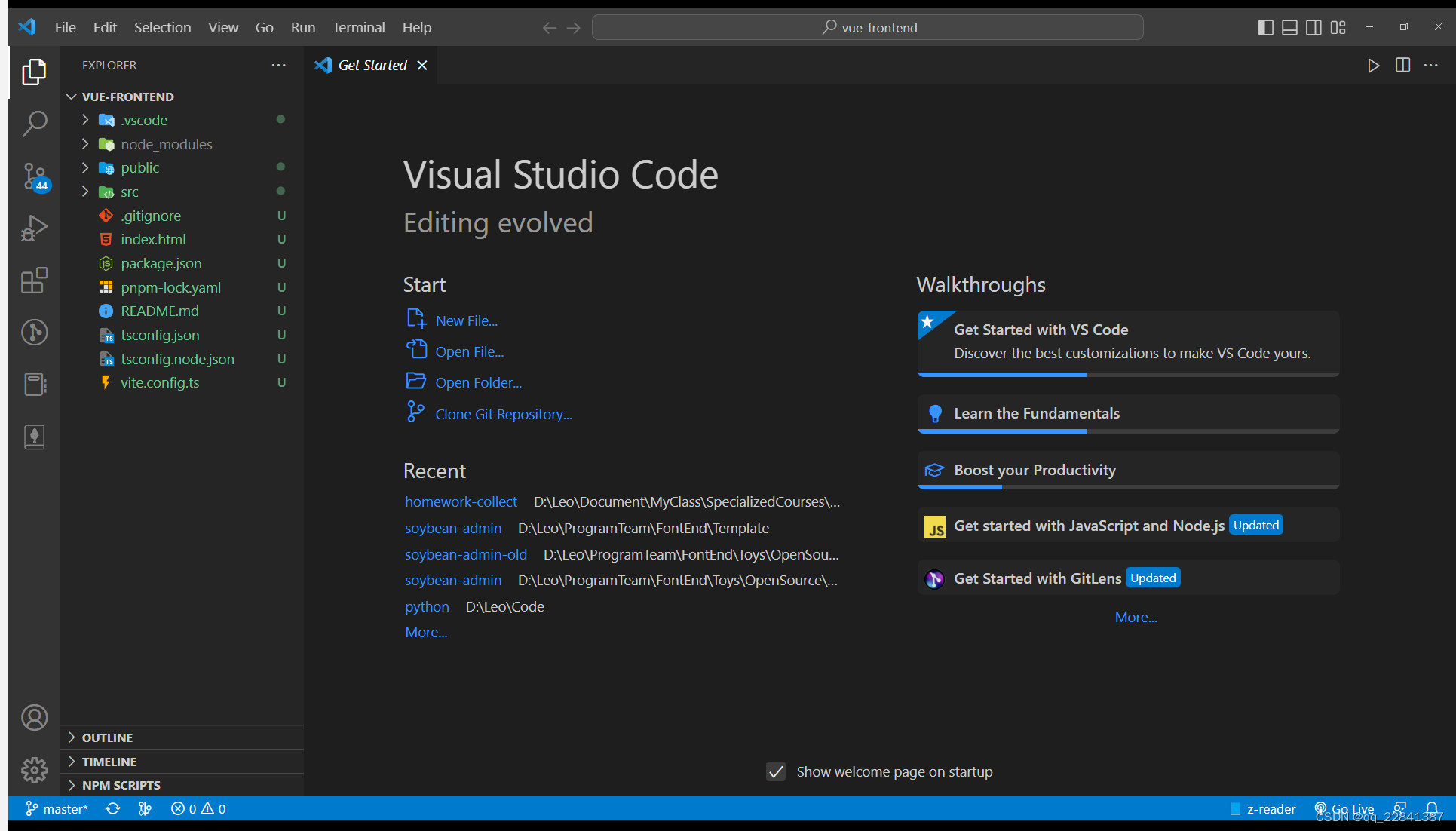Go forward using the right arrow
Screen dimensions: 1456x831
point(574,28)
